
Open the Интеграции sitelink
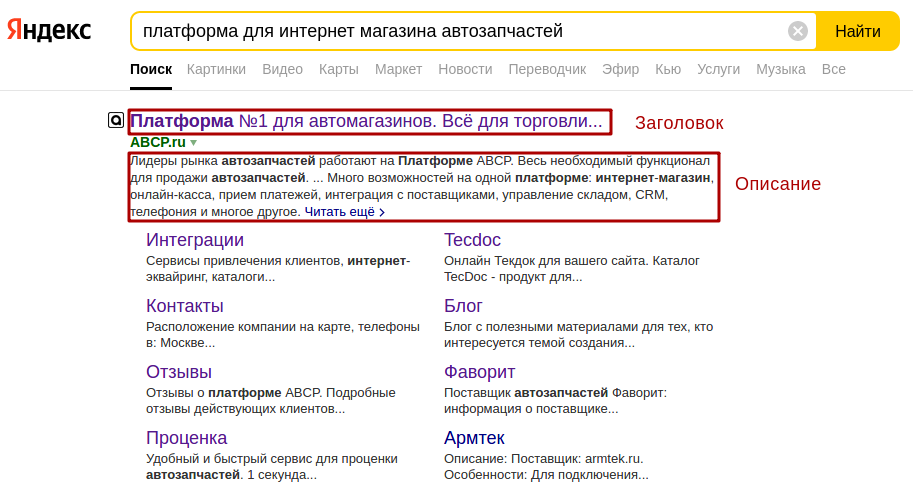coord(195,240)
